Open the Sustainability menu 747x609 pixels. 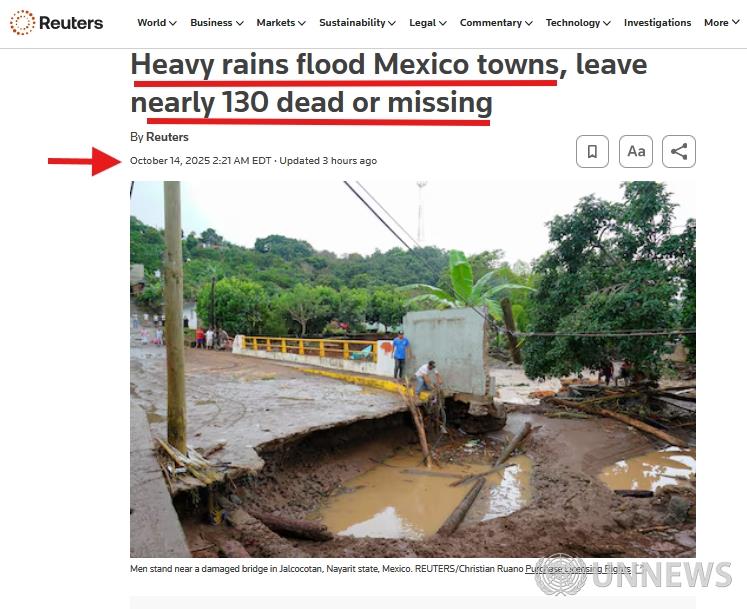(x=357, y=22)
